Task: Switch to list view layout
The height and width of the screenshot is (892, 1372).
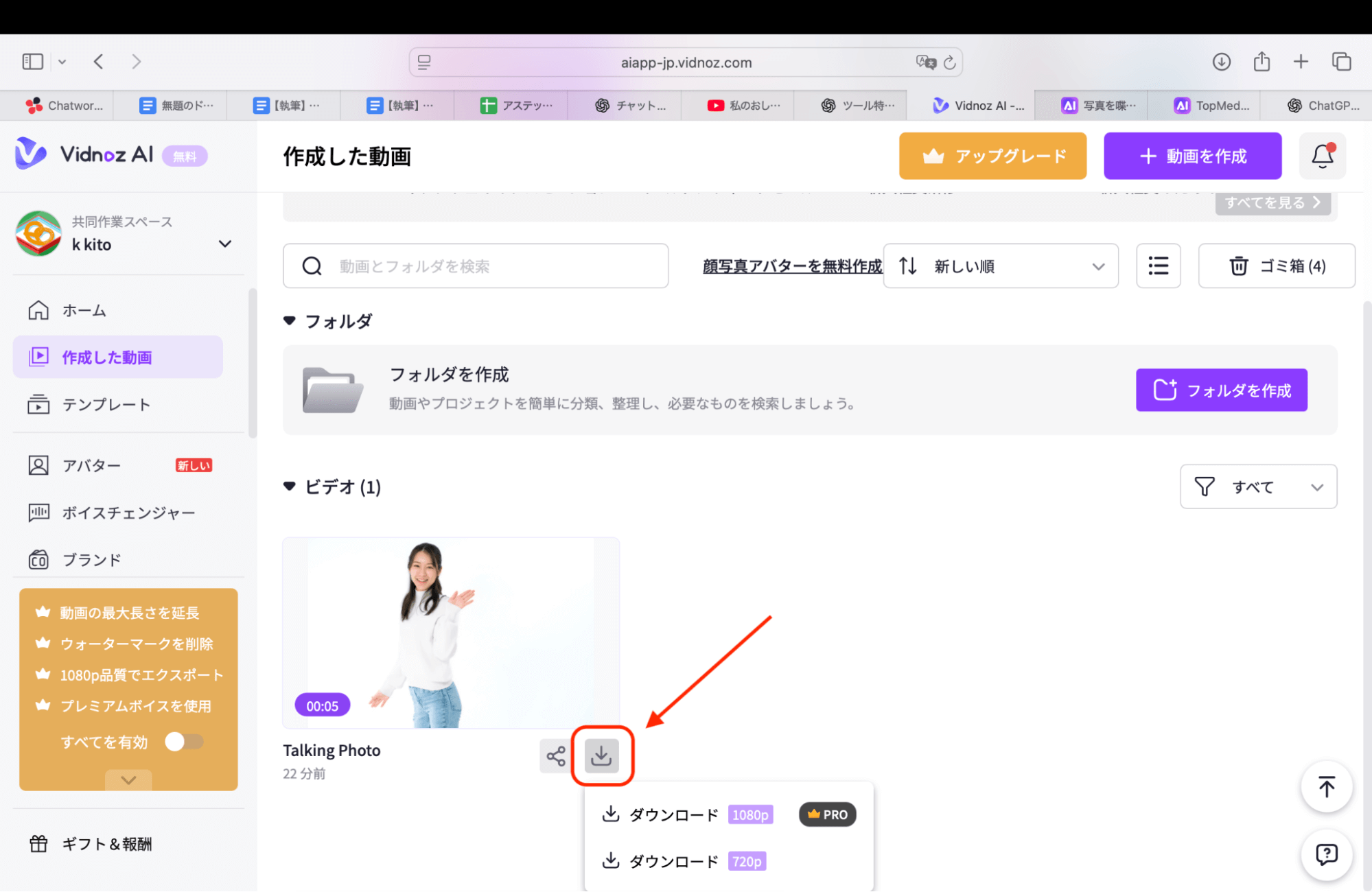Action: click(1158, 266)
